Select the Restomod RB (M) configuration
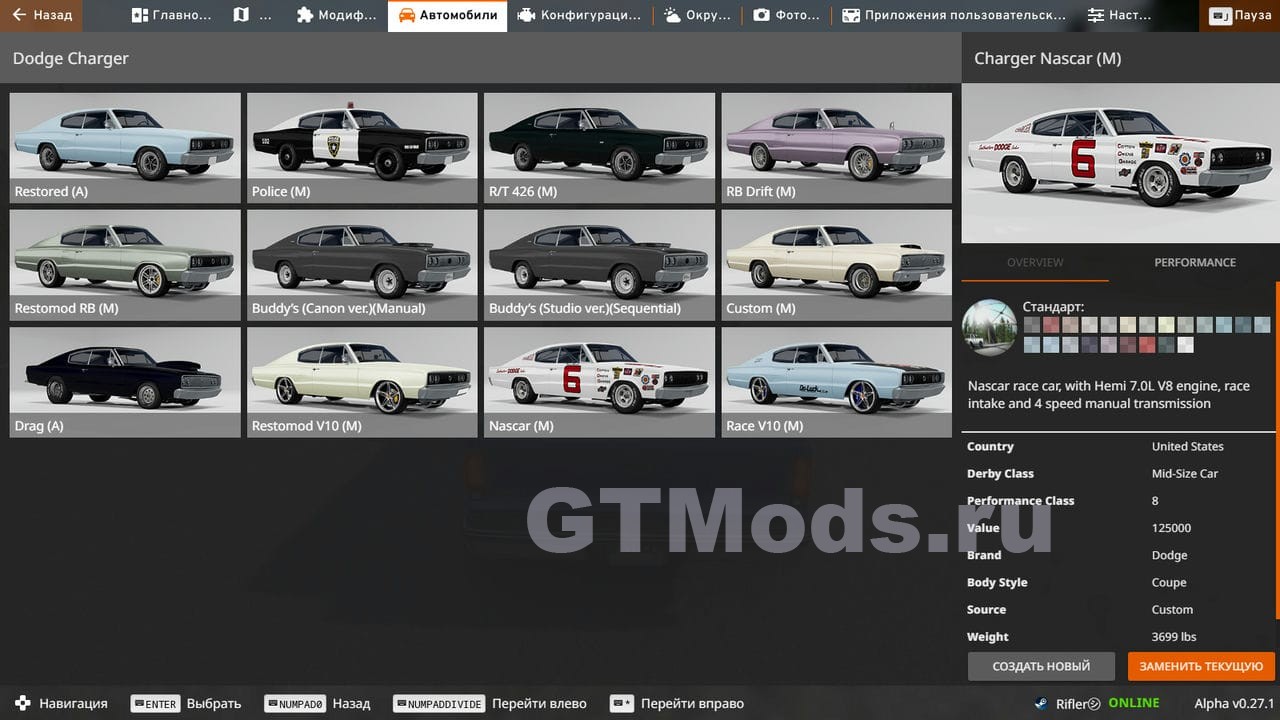This screenshot has height=720, width=1280. (125, 265)
